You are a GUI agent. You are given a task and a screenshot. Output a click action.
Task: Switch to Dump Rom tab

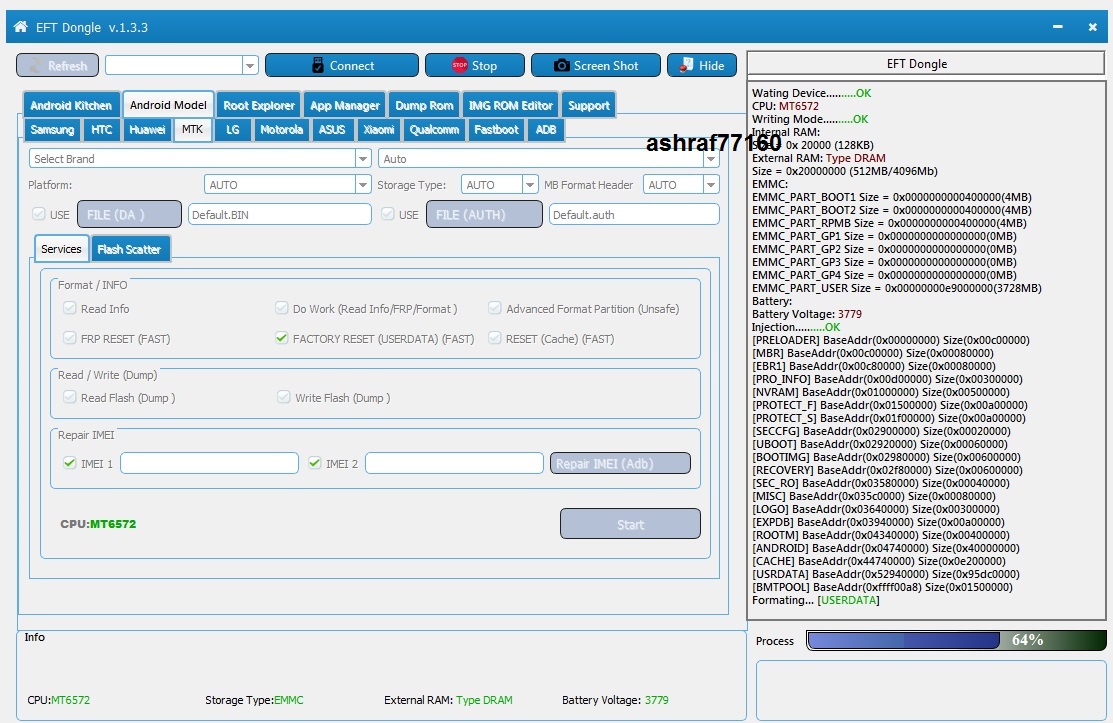point(424,105)
